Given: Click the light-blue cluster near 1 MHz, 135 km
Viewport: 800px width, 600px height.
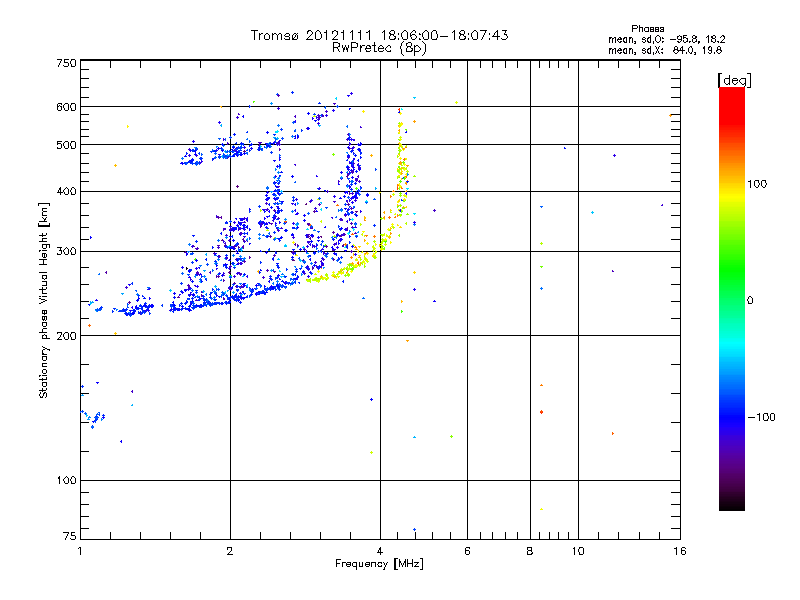Looking at the screenshot, I should (x=93, y=417).
